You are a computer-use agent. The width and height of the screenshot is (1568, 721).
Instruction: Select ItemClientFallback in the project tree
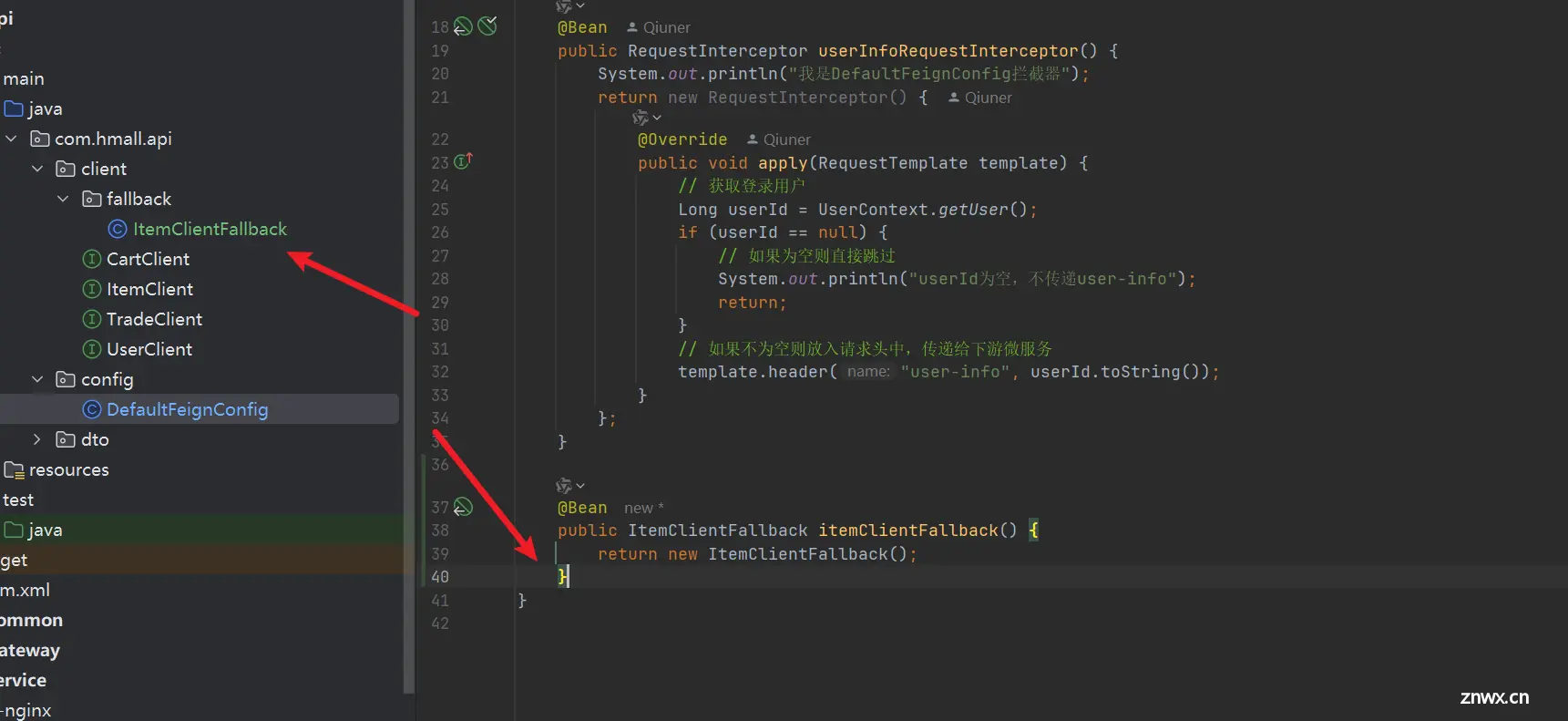[x=210, y=229]
